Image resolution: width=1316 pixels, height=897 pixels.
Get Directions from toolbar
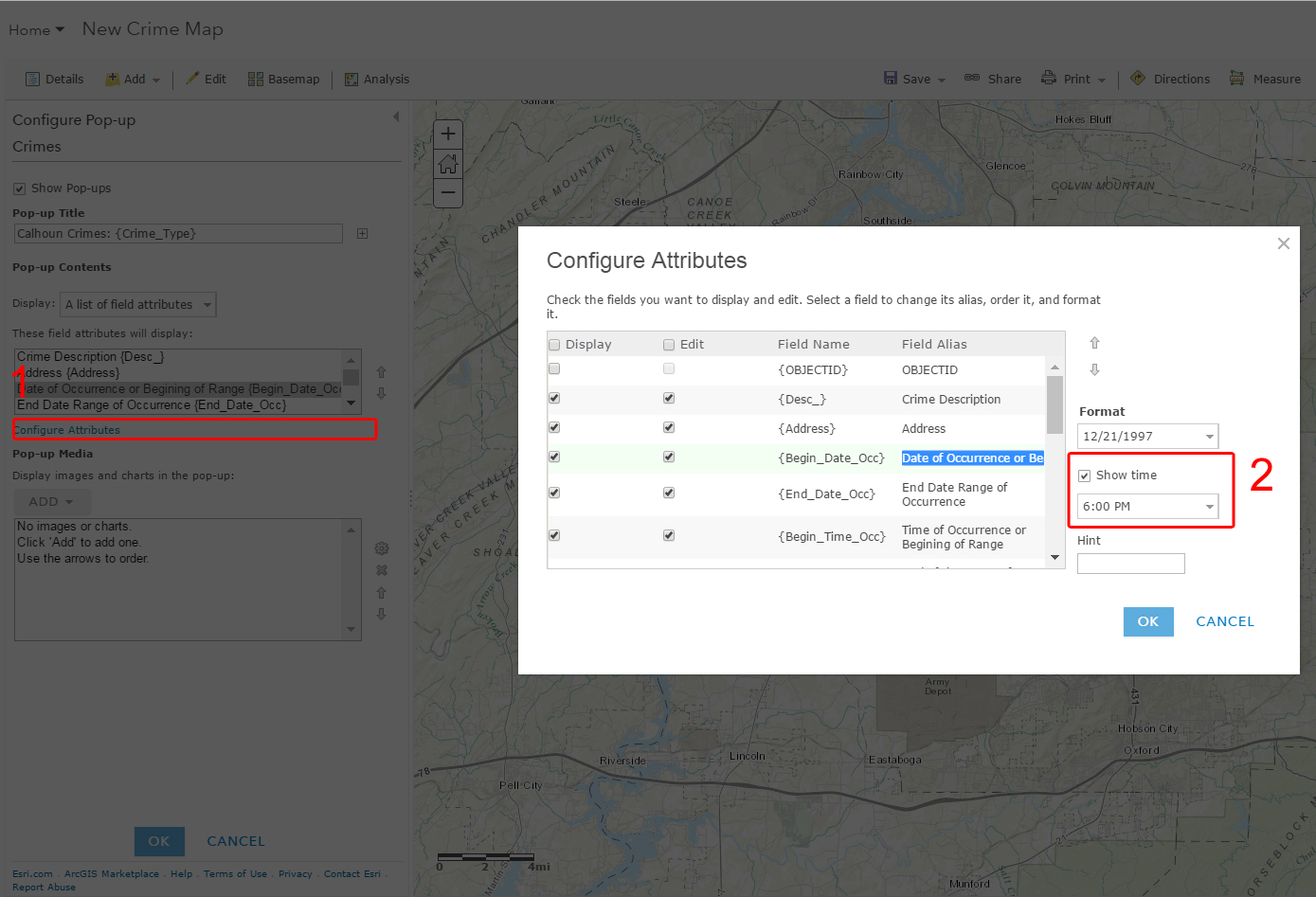coord(1170,79)
